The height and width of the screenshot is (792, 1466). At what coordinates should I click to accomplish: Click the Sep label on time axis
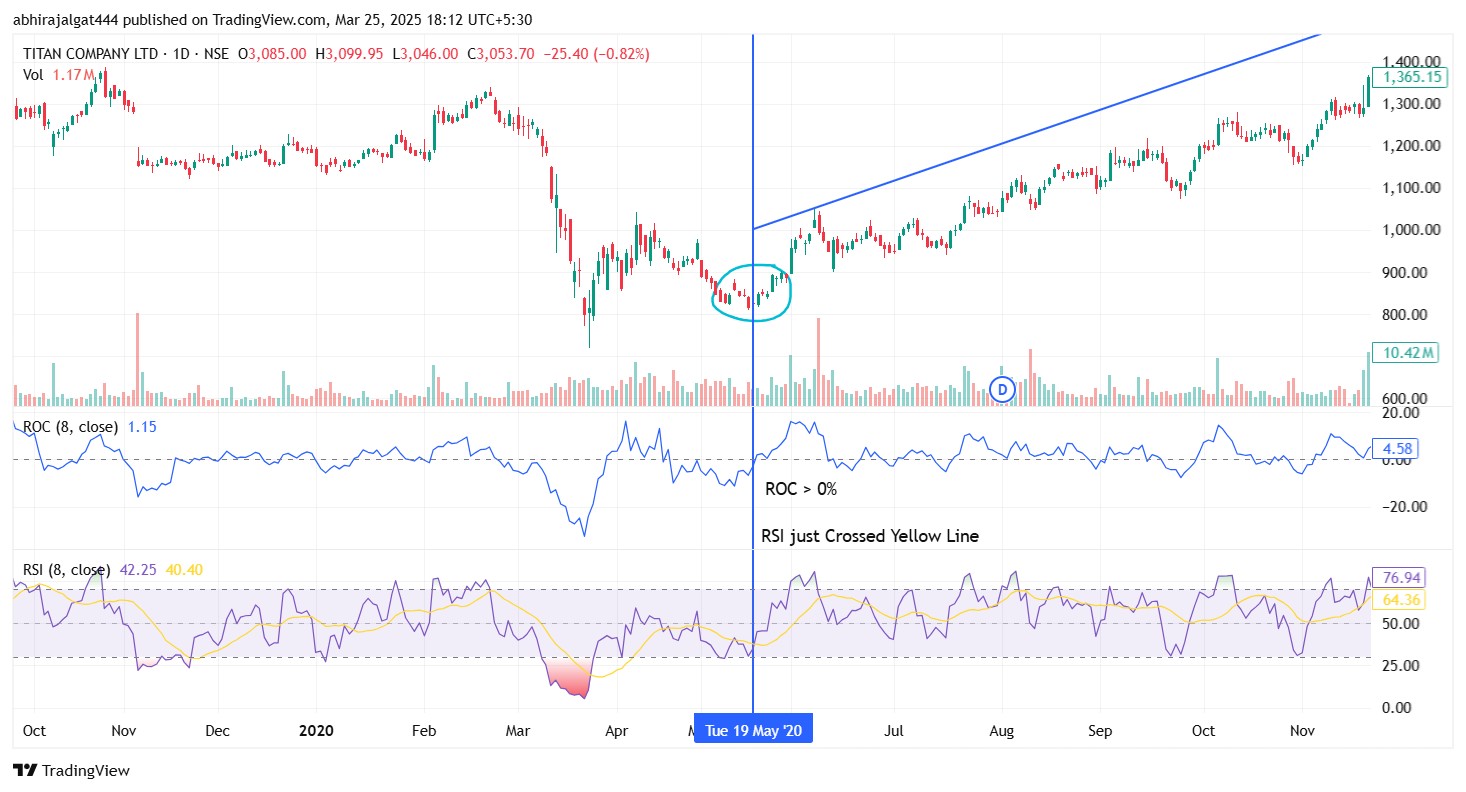1100,731
